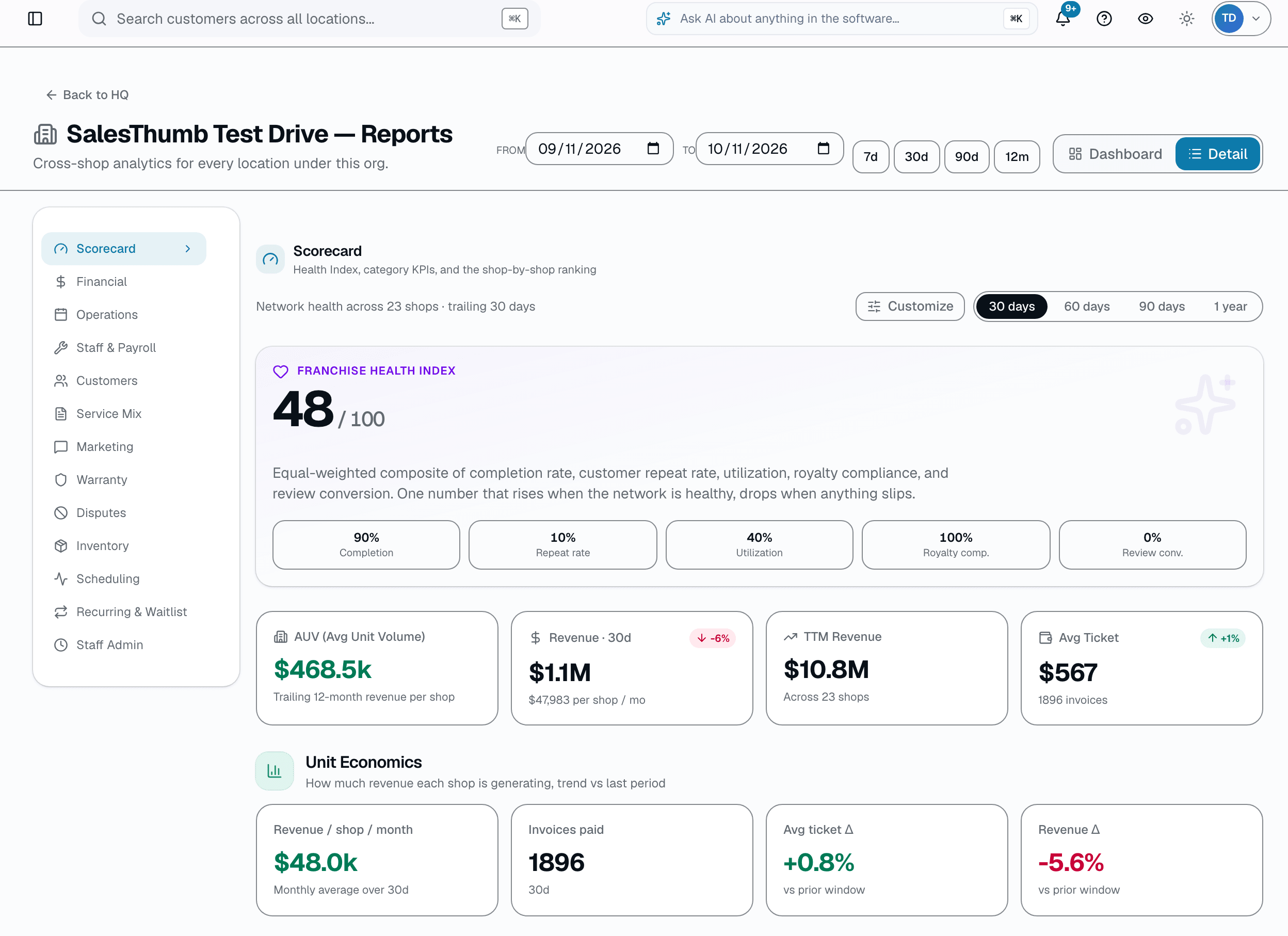
Task: Select the 12m quick range
Action: 1017,157
